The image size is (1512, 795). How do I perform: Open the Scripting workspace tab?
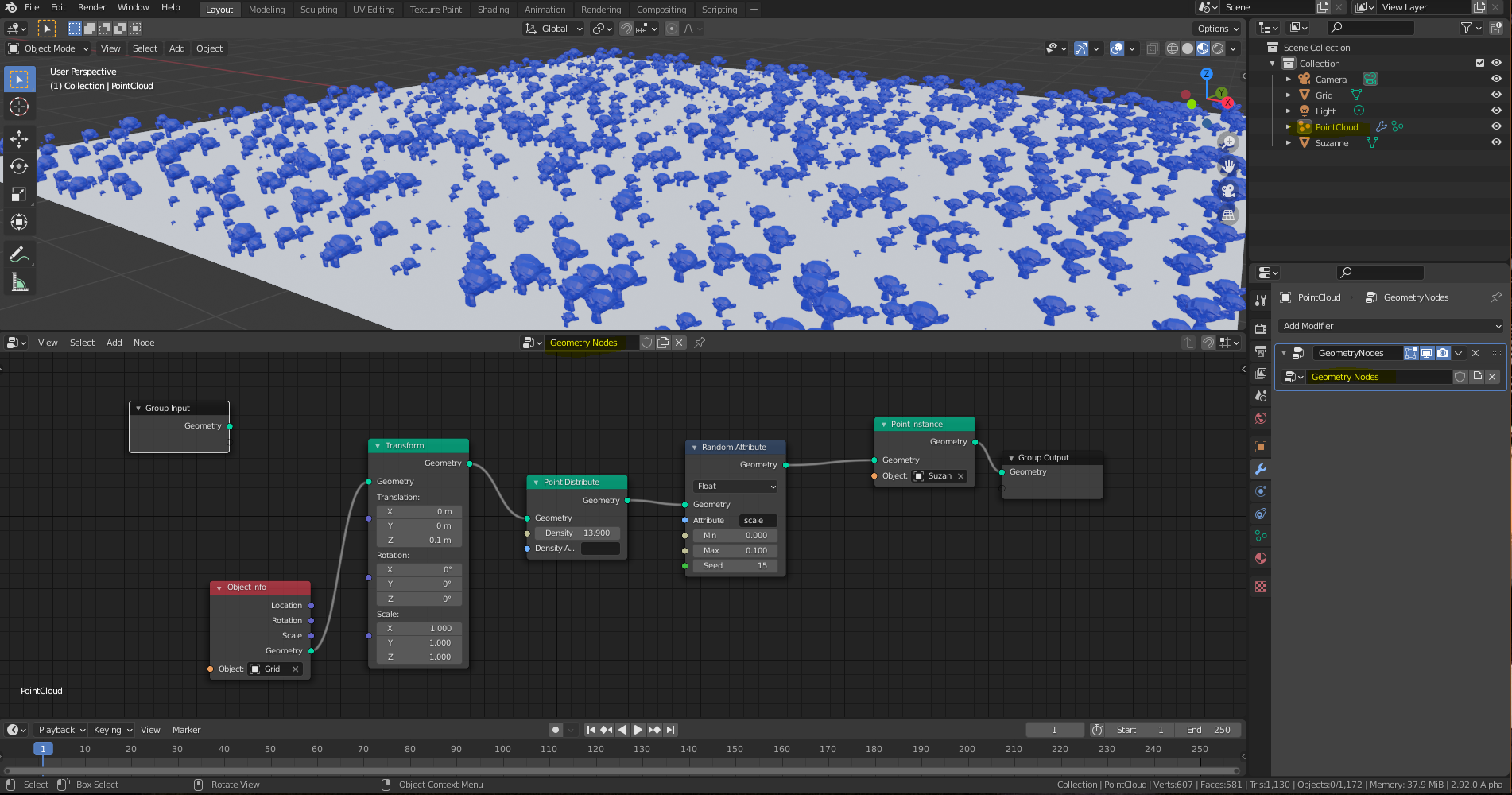coord(719,10)
